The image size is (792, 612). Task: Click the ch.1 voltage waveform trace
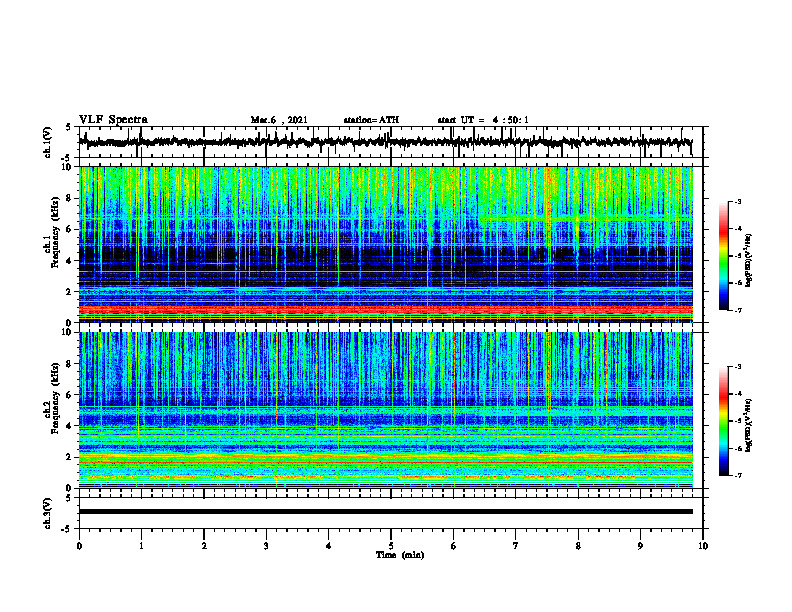point(386,142)
